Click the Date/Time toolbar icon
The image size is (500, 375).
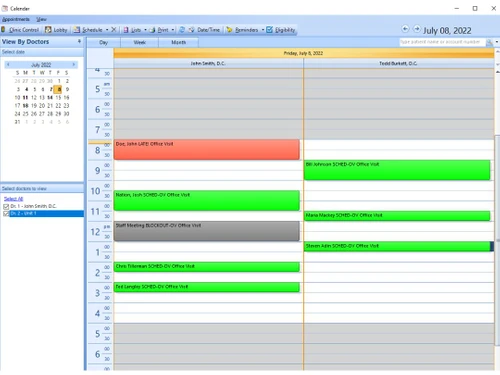click(x=191, y=30)
